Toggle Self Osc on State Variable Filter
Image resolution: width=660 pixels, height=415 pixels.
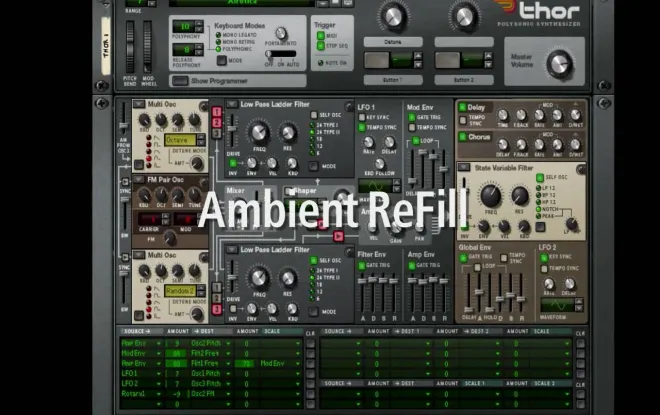[540, 177]
